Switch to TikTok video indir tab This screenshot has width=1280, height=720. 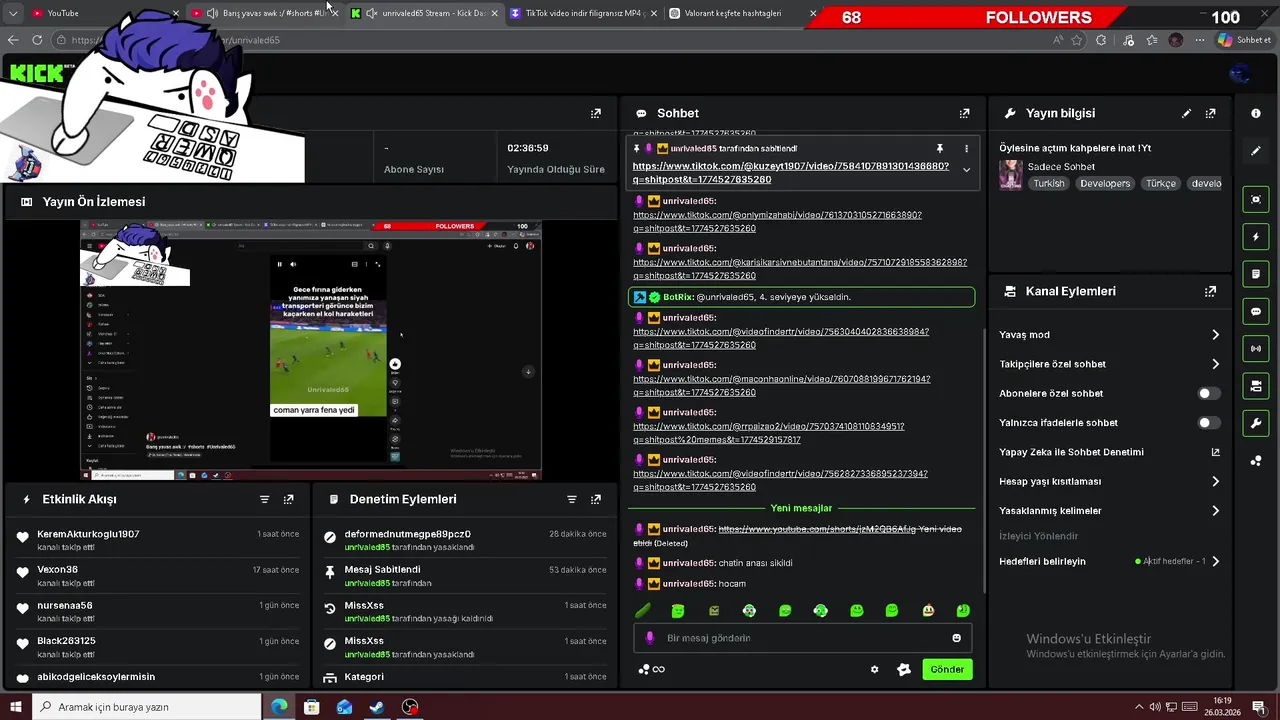click(x=582, y=13)
